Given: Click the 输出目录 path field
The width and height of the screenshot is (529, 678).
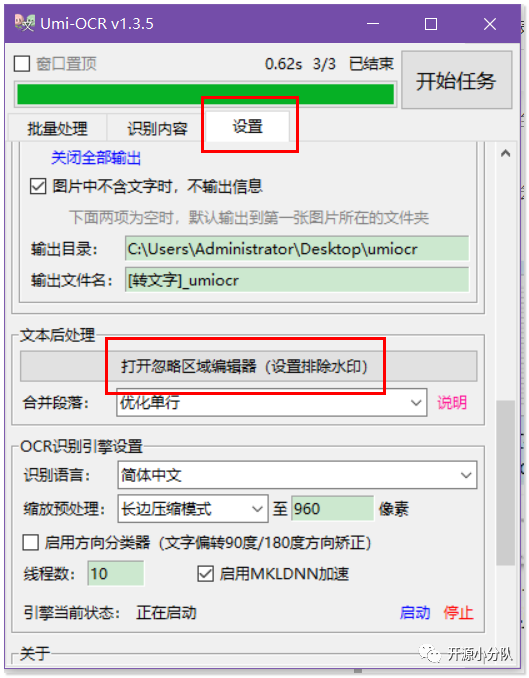Looking at the screenshot, I should tap(297, 249).
